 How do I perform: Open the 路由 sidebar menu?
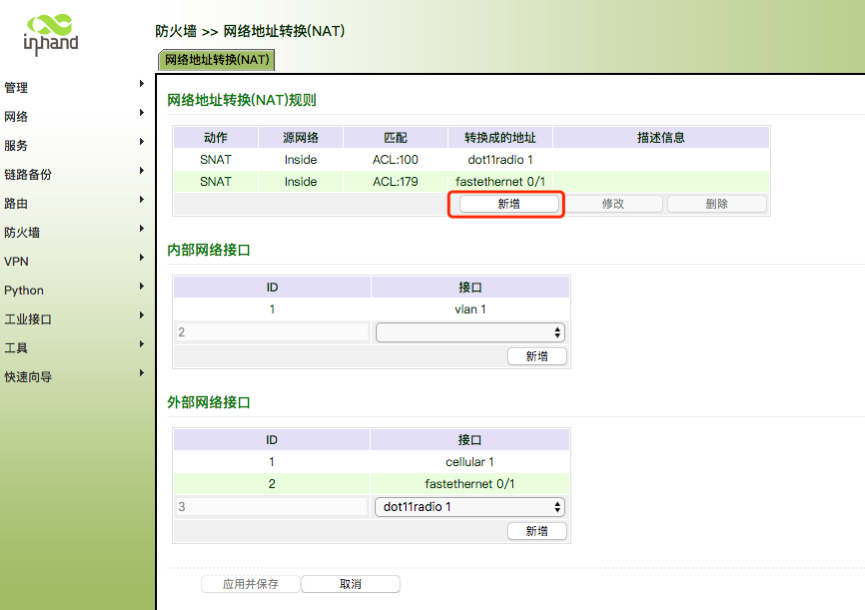(17, 204)
